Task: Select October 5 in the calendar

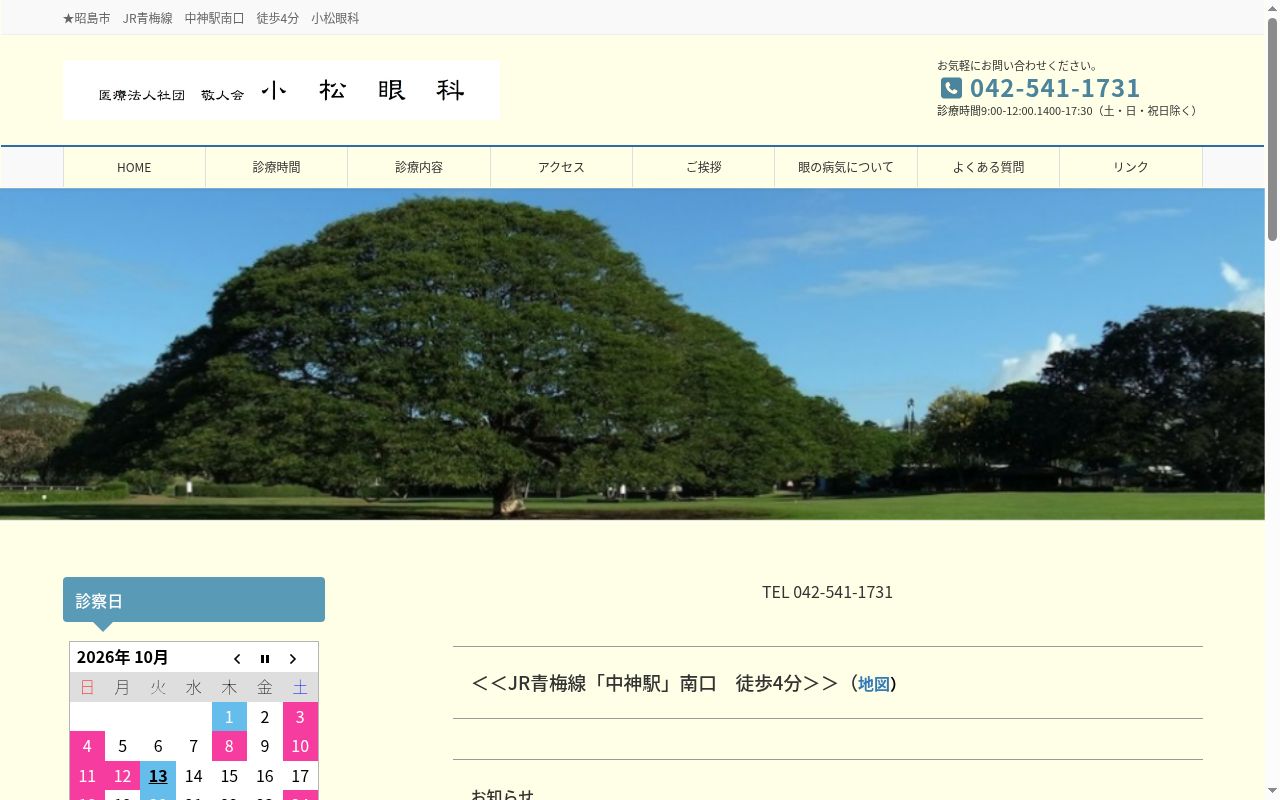Action: click(122, 746)
